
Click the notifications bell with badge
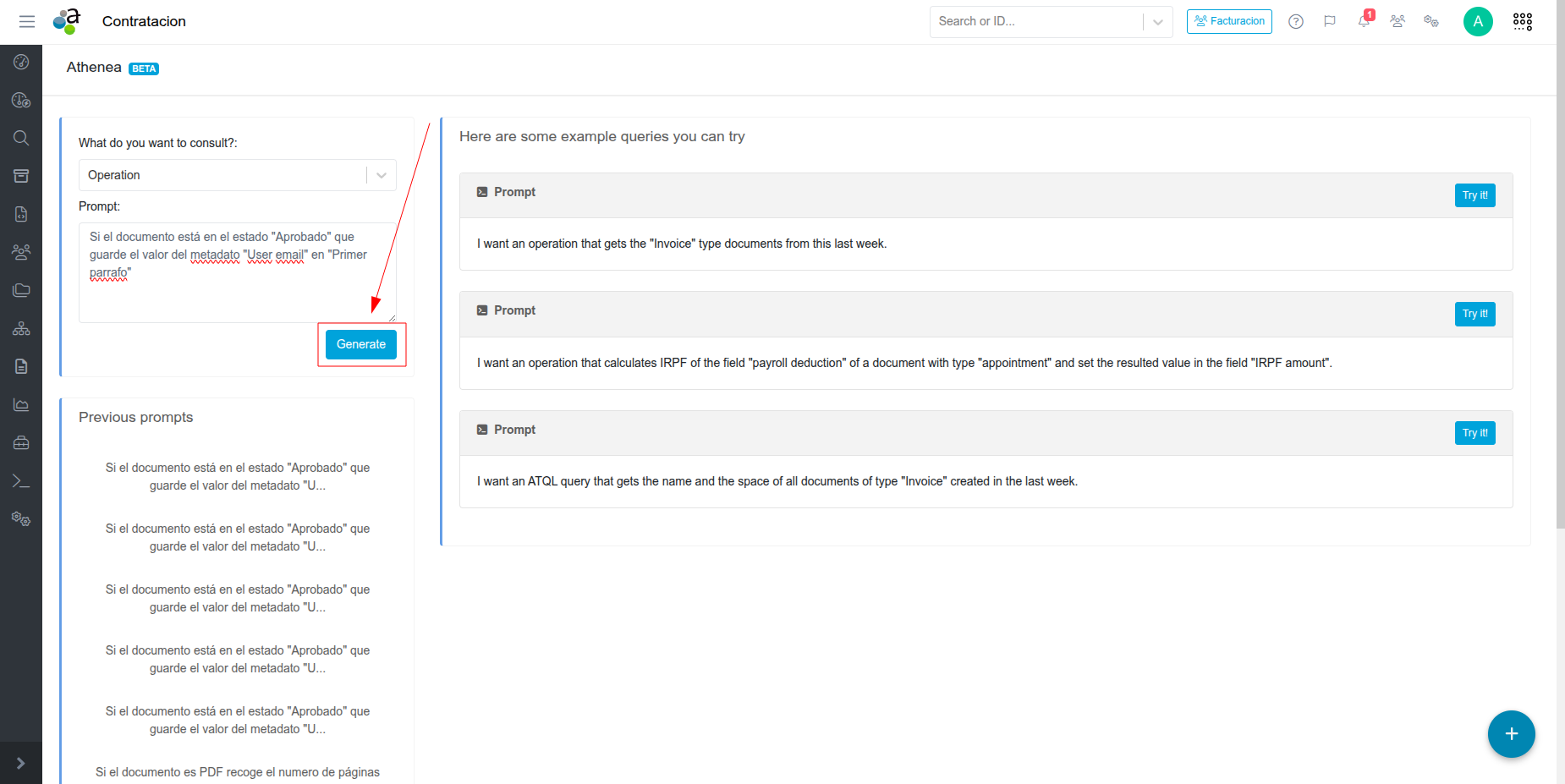tap(1364, 21)
